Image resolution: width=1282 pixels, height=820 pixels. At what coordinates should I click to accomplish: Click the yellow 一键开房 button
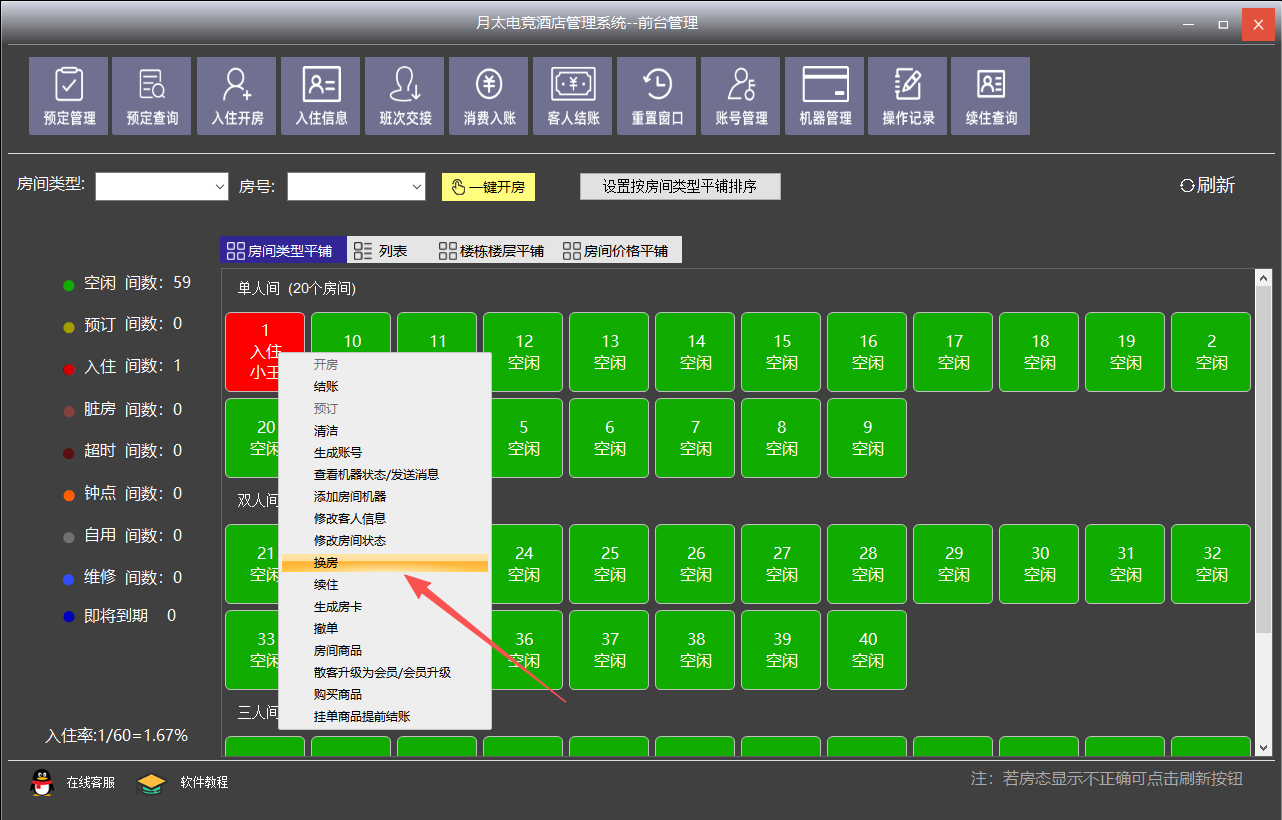point(488,187)
